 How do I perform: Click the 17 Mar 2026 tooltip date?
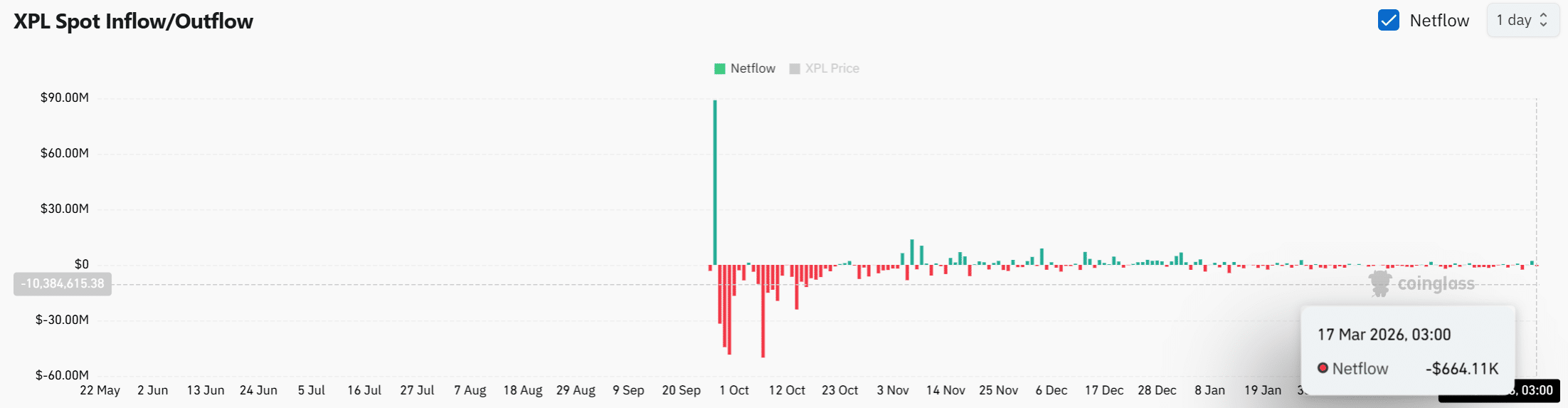click(1384, 335)
